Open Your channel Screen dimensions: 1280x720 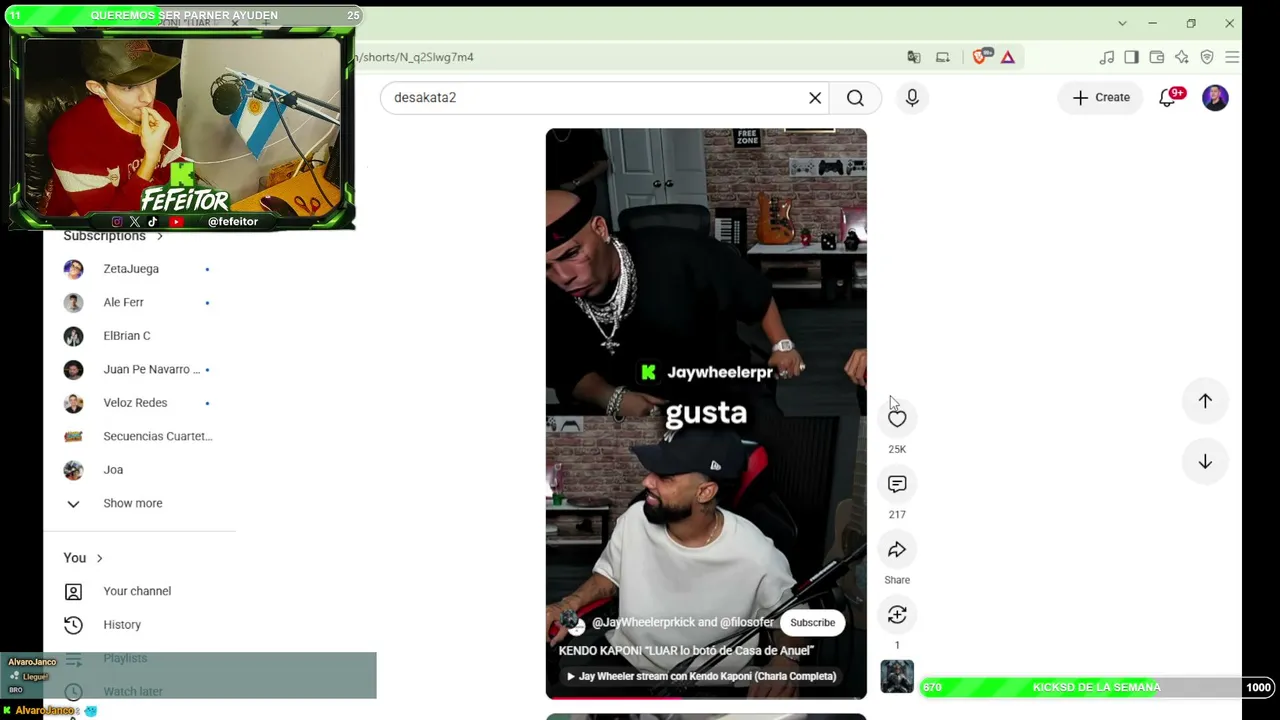coord(139,591)
